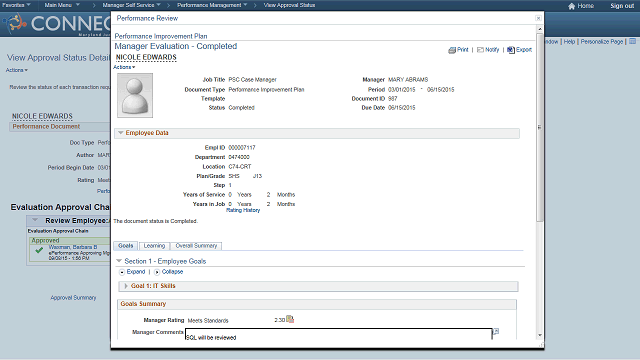Screen dimensions: 640x360
Task: Open the Main Menu dropdown
Action: (62, 5)
